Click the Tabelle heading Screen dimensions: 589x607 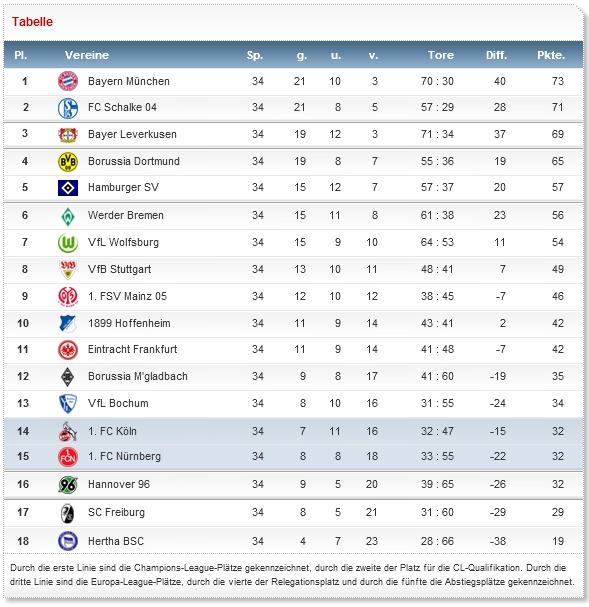(32, 22)
